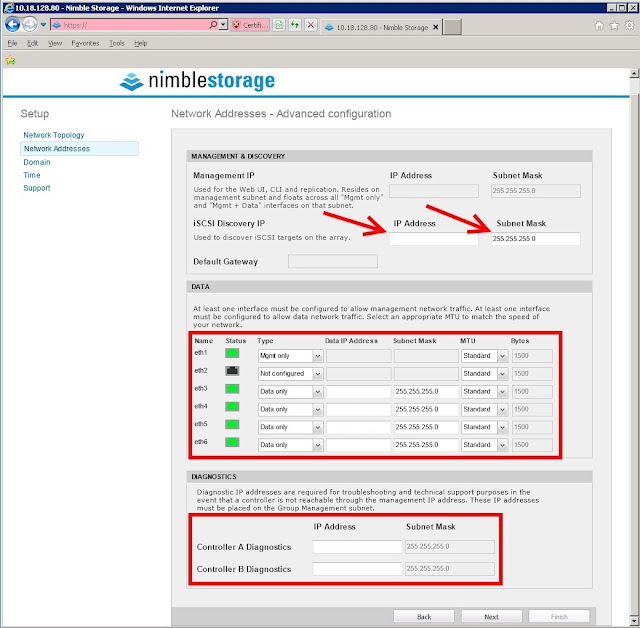Click the Add to Favorites bar star
640x628 pixels.
tap(11, 61)
